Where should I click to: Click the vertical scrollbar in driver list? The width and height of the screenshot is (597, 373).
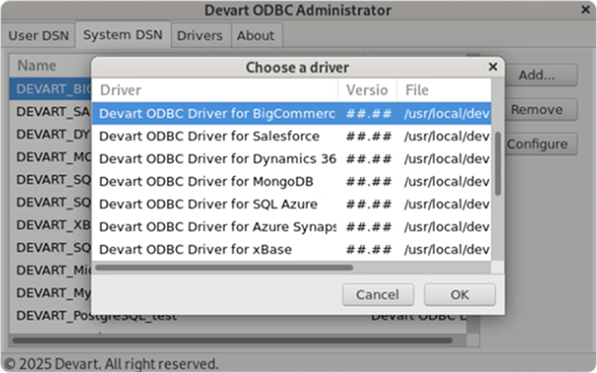point(498,164)
